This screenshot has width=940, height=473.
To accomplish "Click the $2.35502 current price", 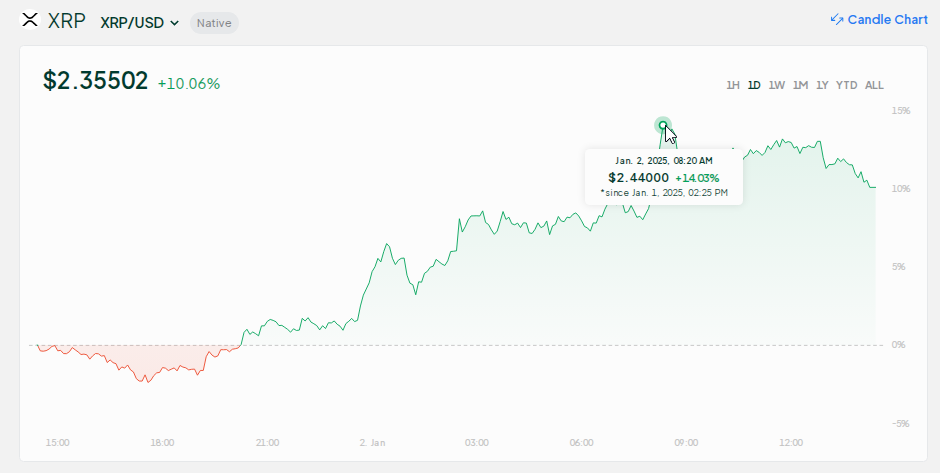I will (95, 82).
